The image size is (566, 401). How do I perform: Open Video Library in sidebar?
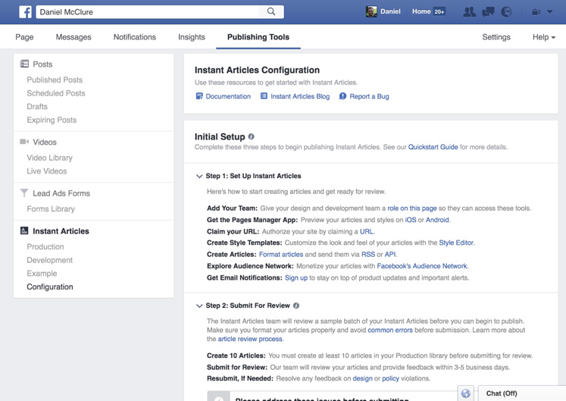[x=49, y=158]
